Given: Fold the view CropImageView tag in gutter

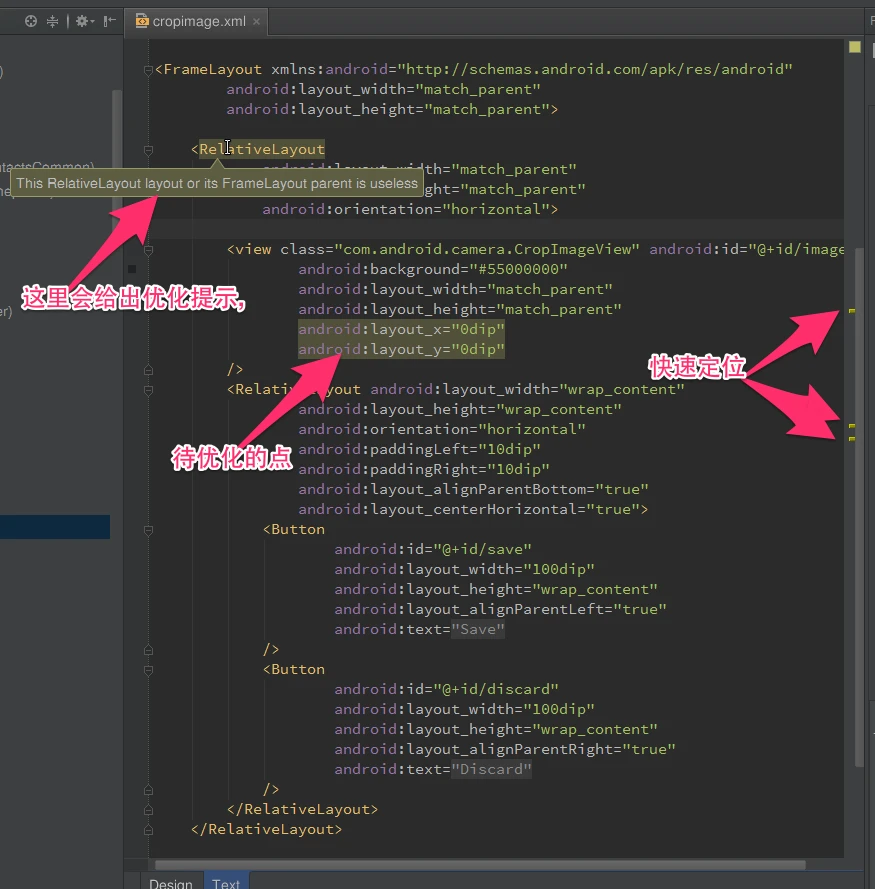Looking at the screenshot, I should click(x=148, y=250).
